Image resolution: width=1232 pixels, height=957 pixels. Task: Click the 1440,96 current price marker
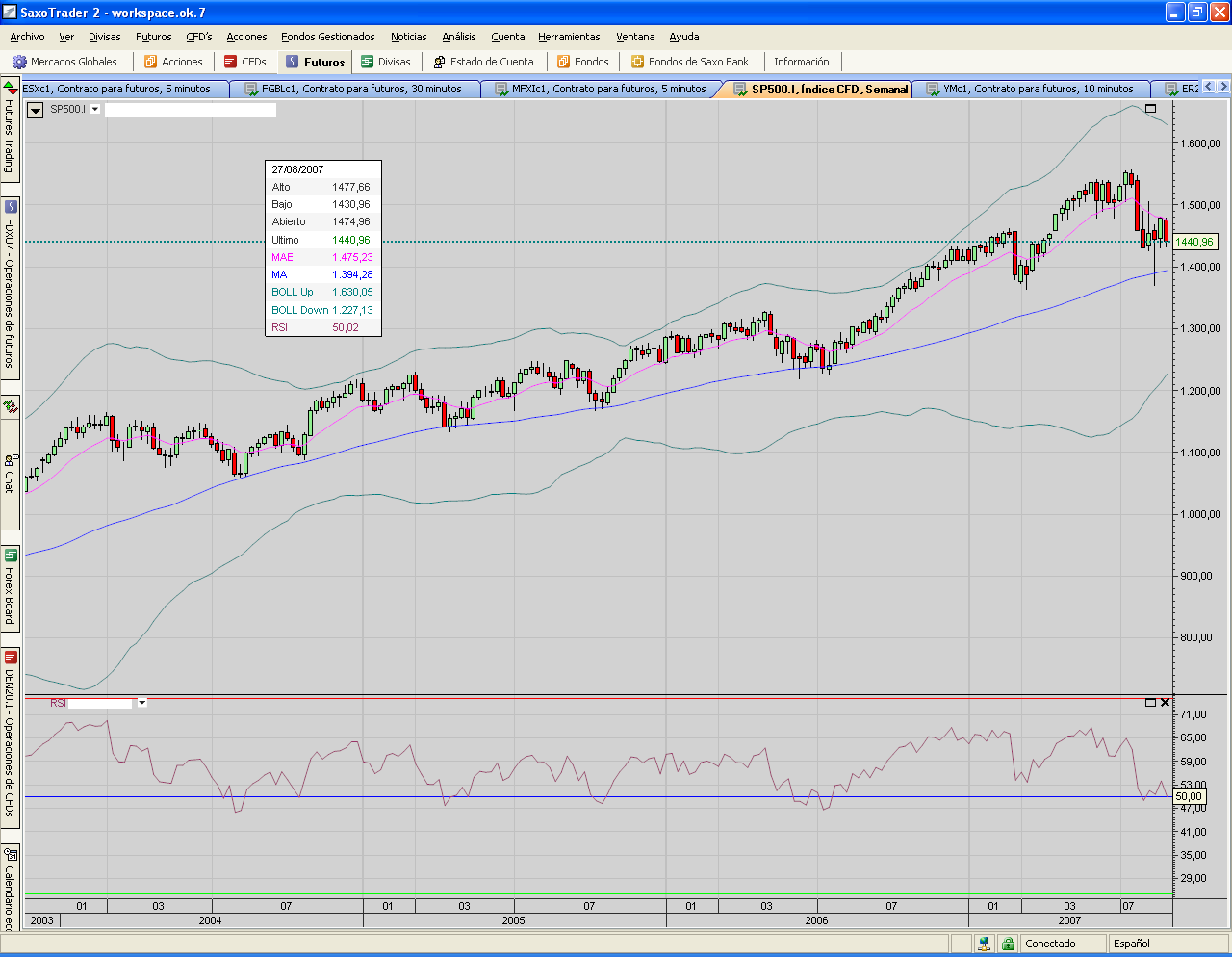coord(1194,243)
